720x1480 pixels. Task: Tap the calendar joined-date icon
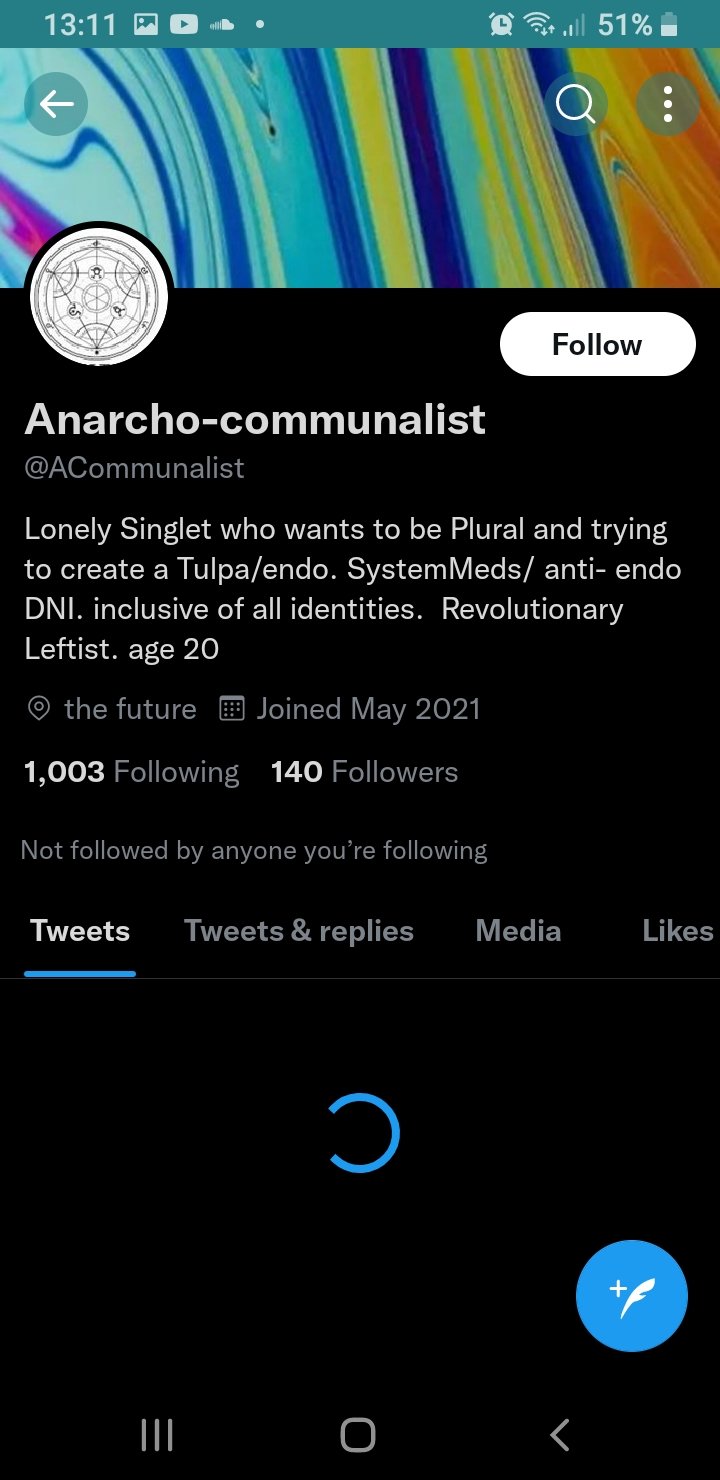232,709
